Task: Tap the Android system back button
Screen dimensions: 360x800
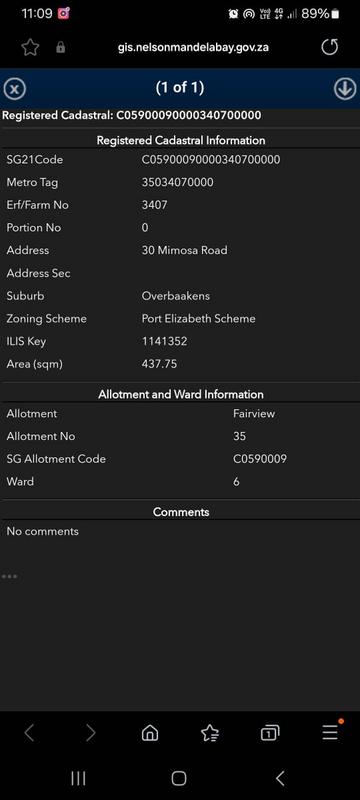Action: [x=280, y=778]
